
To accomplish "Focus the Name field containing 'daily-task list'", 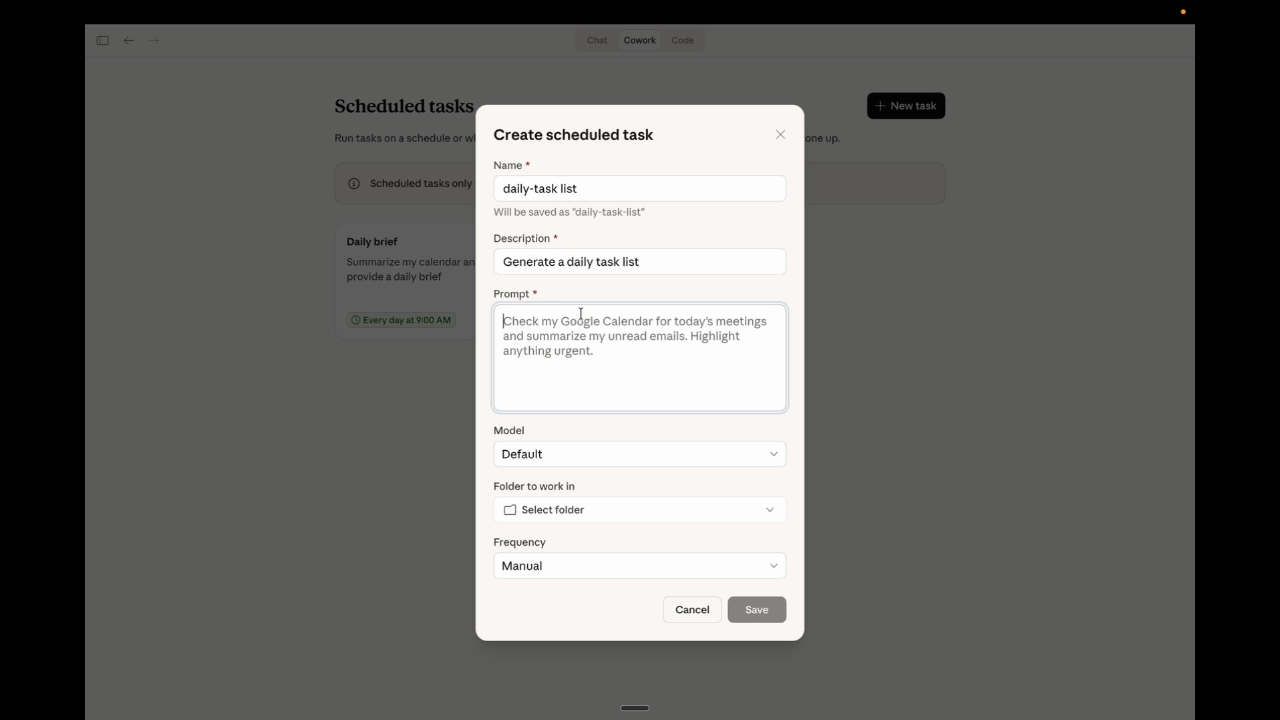I will [639, 188].
